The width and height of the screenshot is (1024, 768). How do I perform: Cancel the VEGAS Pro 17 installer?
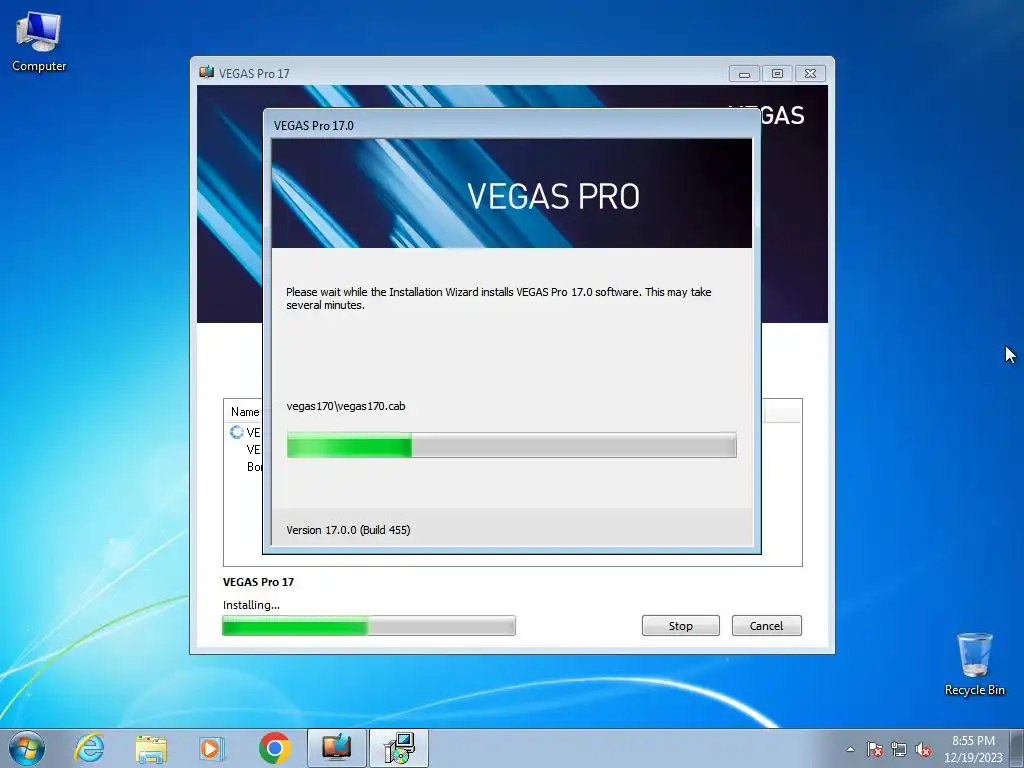766,626
